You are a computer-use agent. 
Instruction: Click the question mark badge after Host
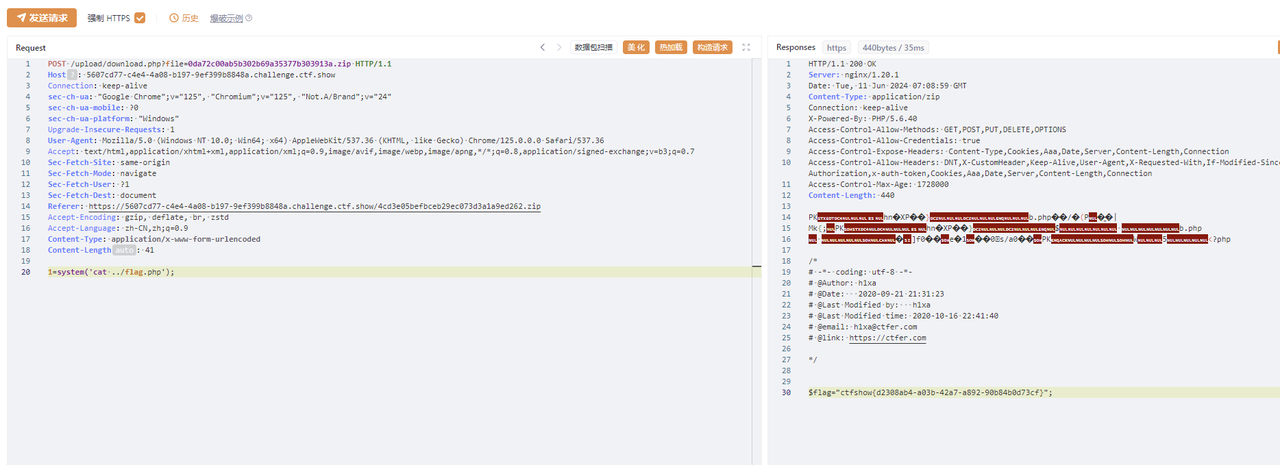pyautogui.click(x=72, y=75)
